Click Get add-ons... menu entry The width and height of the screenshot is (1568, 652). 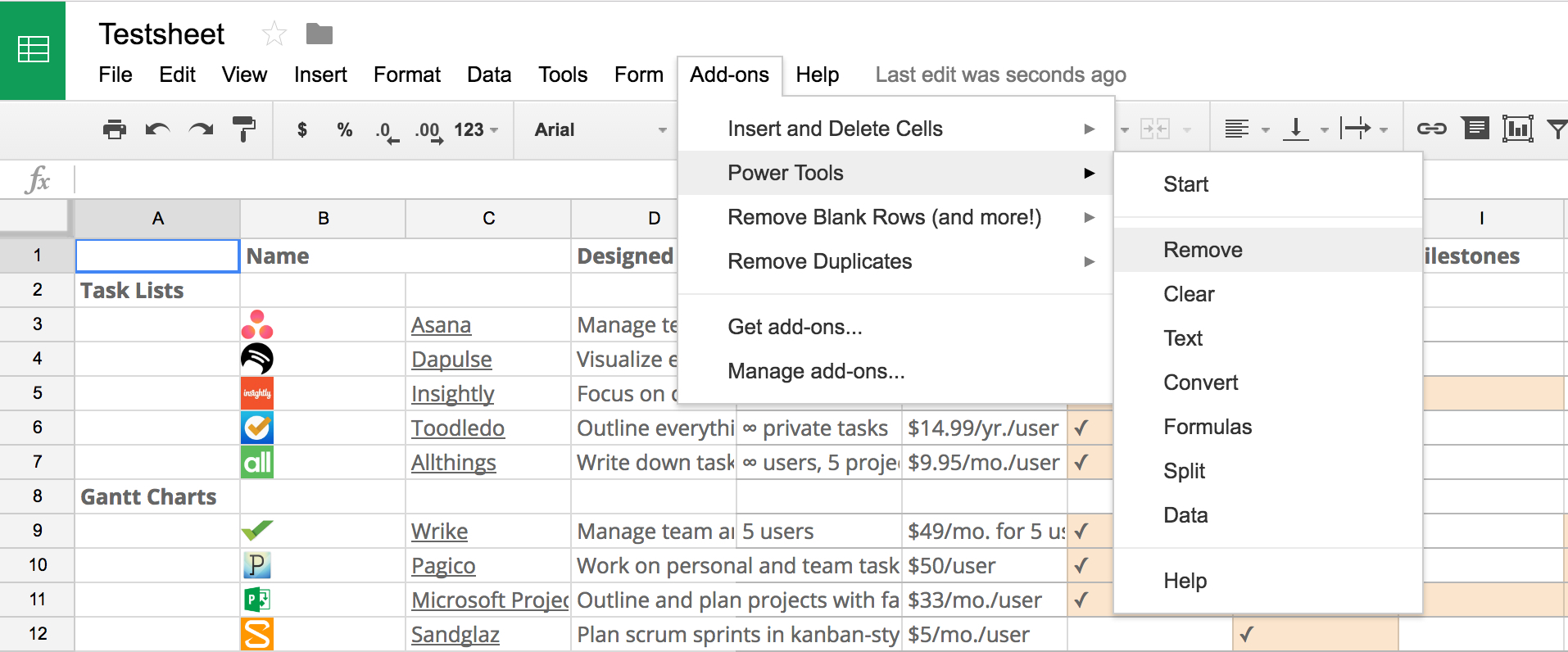[x=795, y=327]
